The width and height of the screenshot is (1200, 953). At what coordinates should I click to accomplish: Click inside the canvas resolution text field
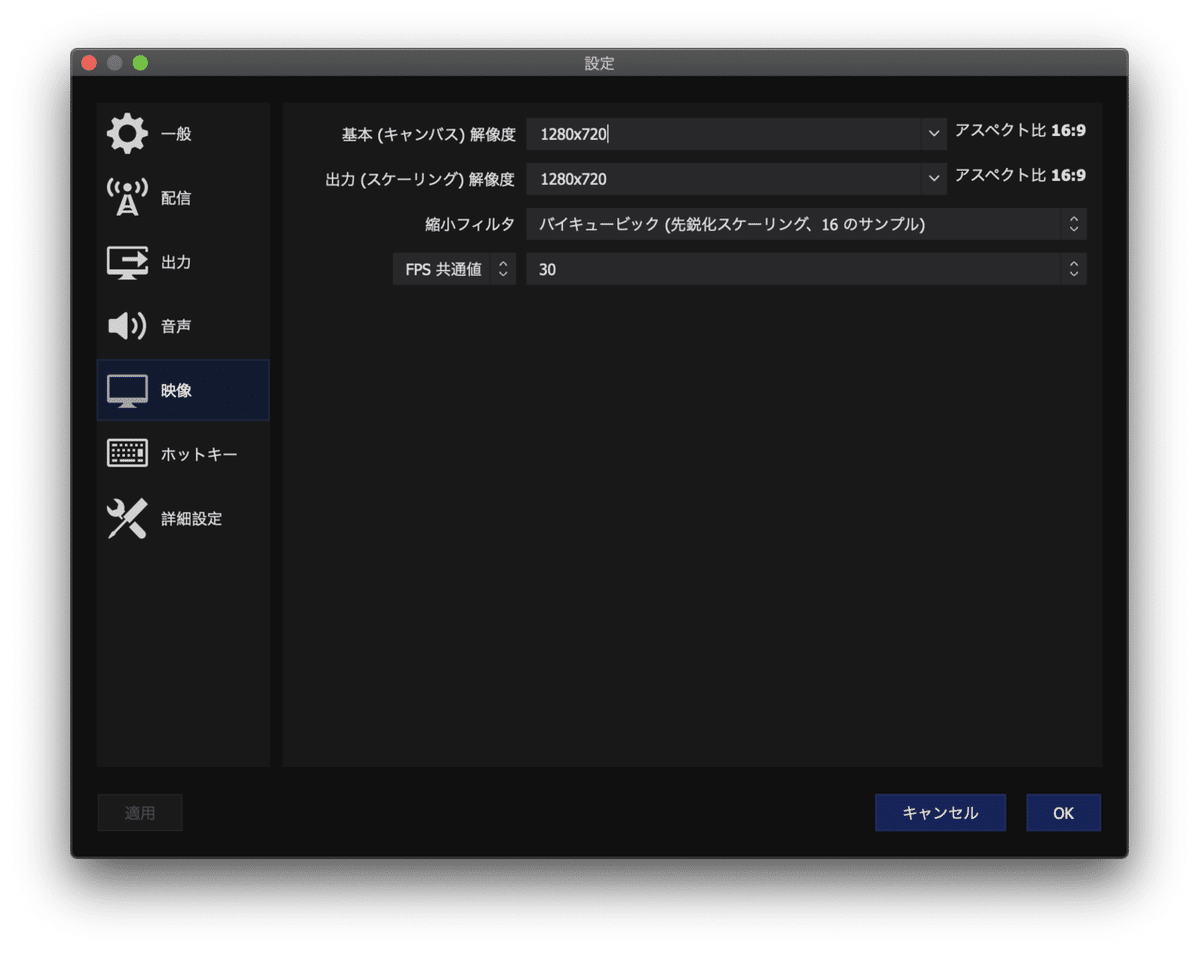[700, 132]
